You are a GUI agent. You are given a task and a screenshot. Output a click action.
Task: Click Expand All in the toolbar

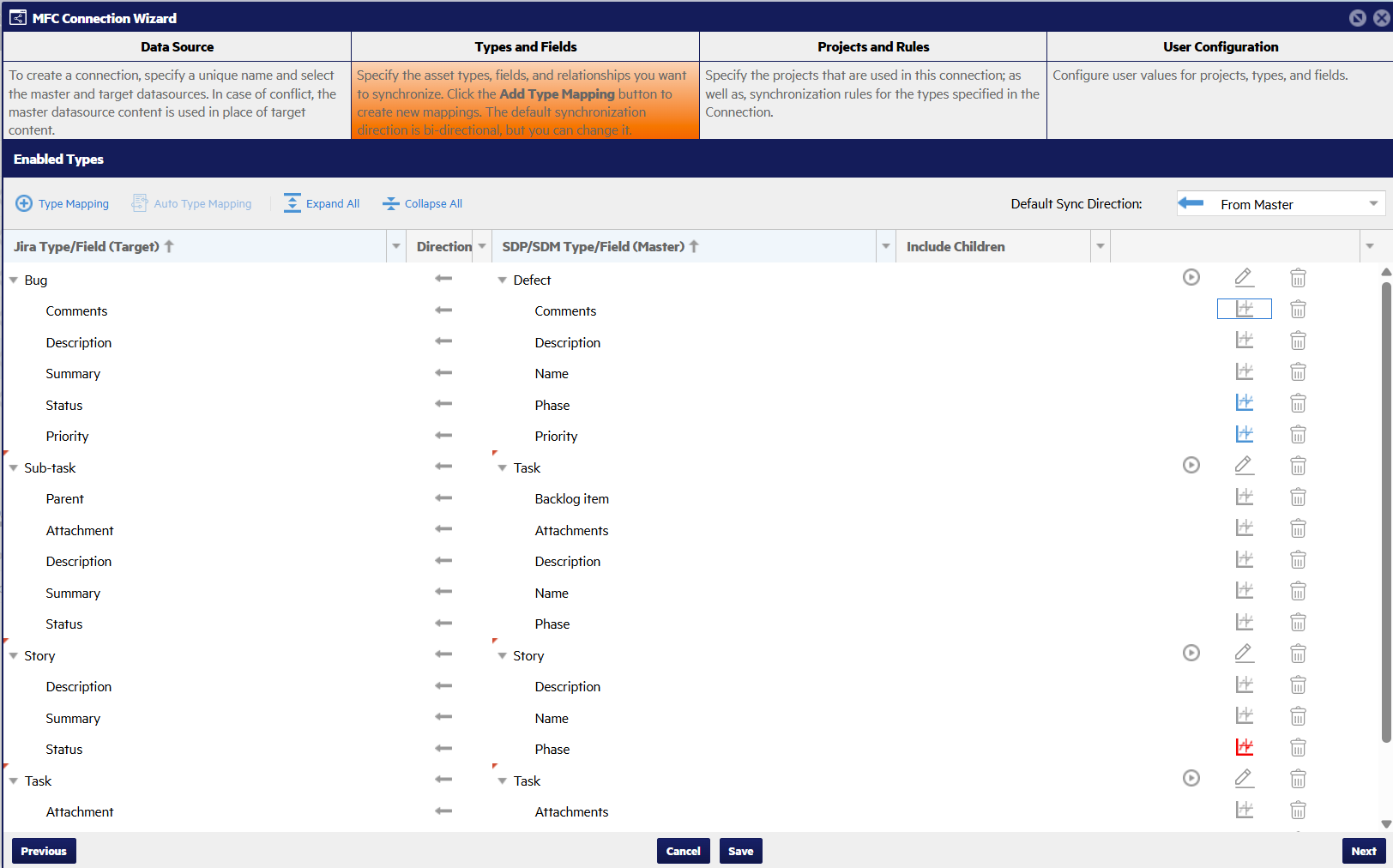pos(322,204)
